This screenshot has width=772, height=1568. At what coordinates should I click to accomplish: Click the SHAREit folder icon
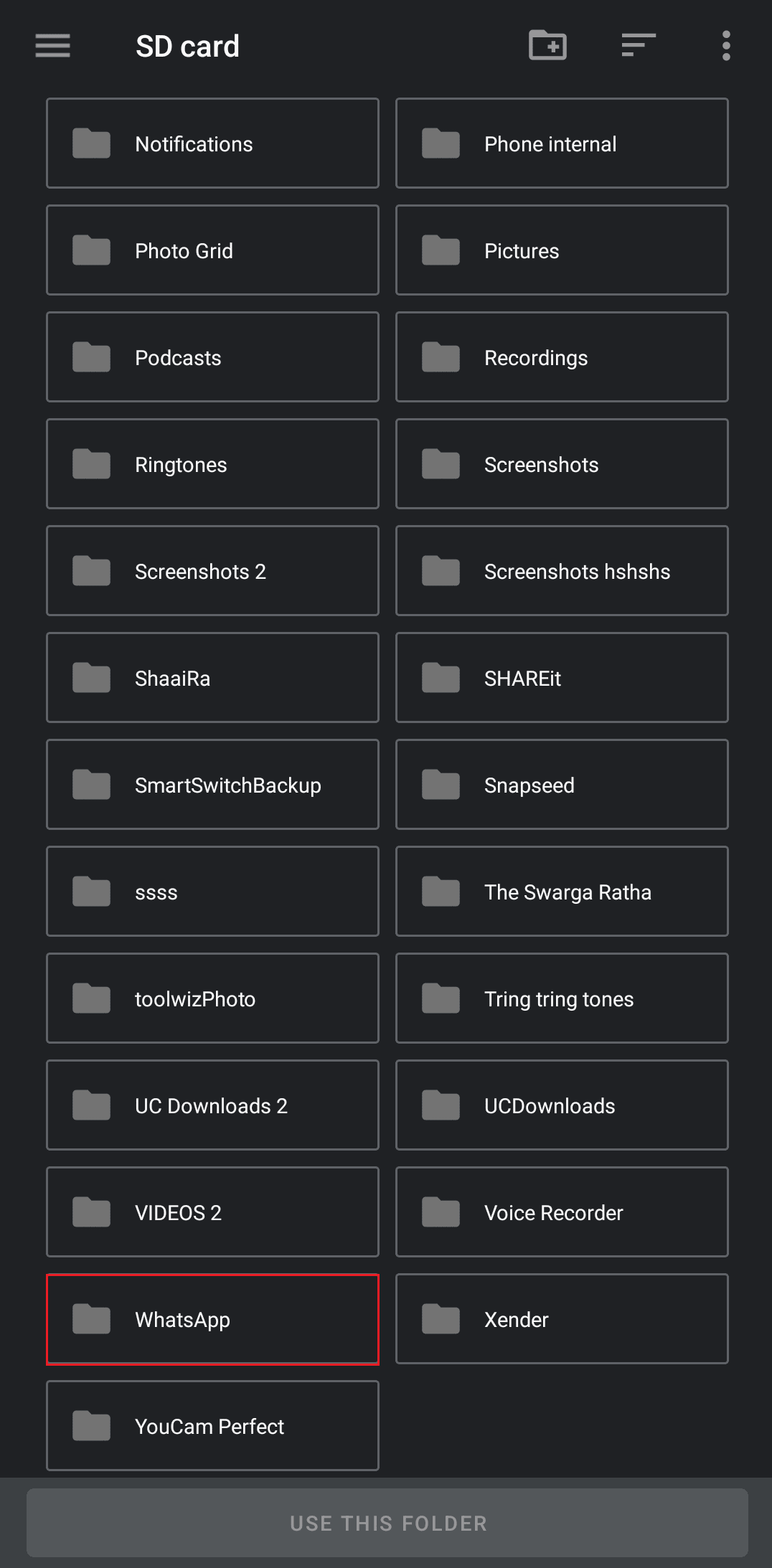pyautogui.click(x=441, y=678)
